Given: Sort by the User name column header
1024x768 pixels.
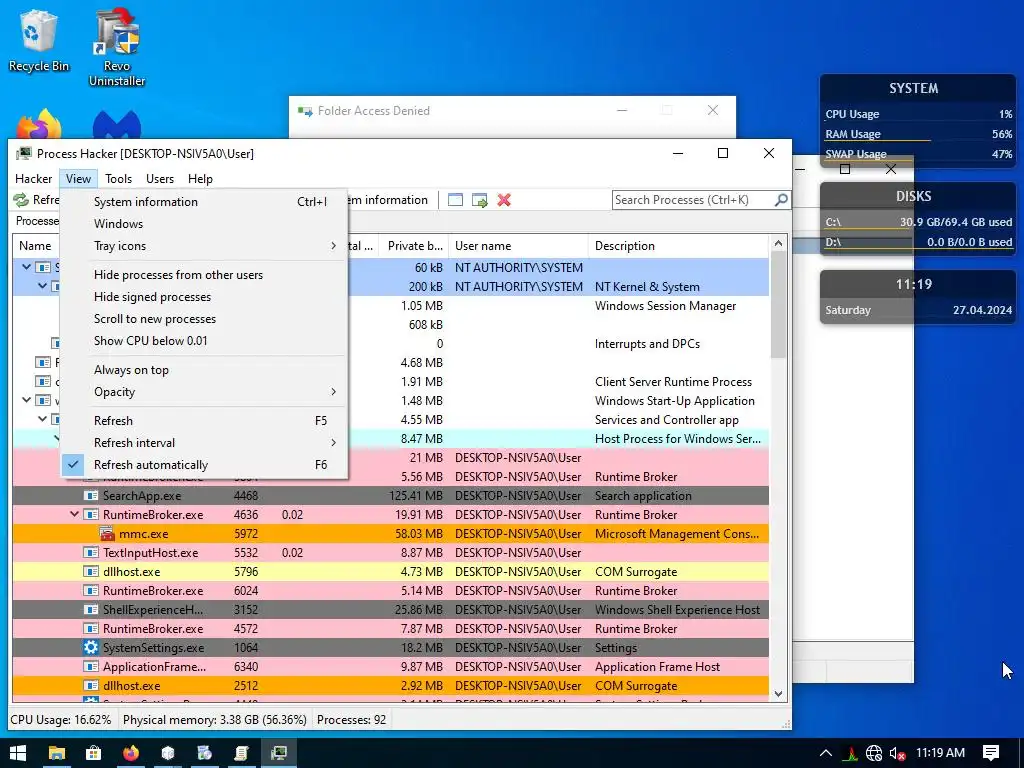Looking at the screenshot, I should 519,246.
